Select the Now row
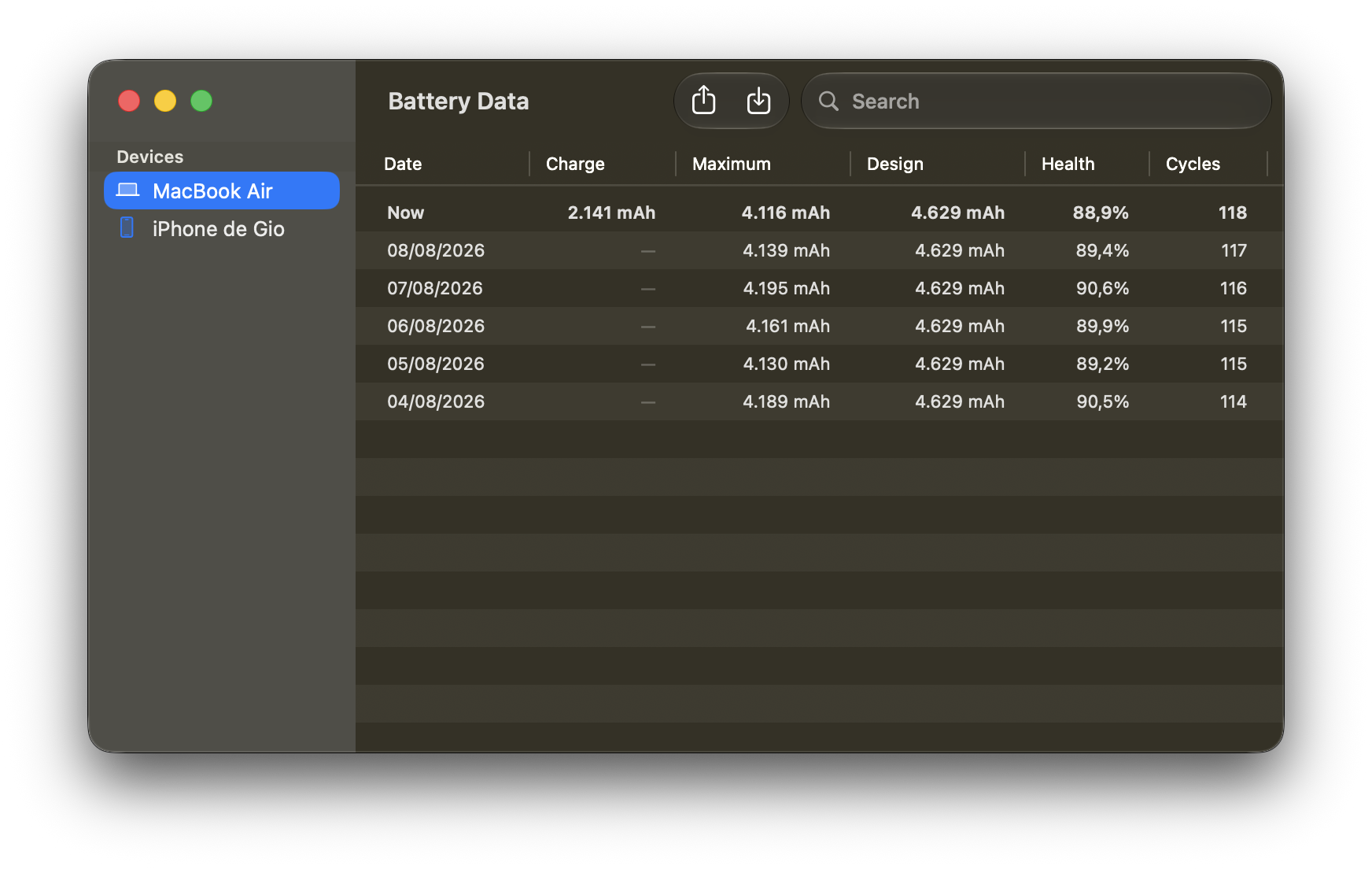This screenshot has width=1372, height=869. pos(820,213)
